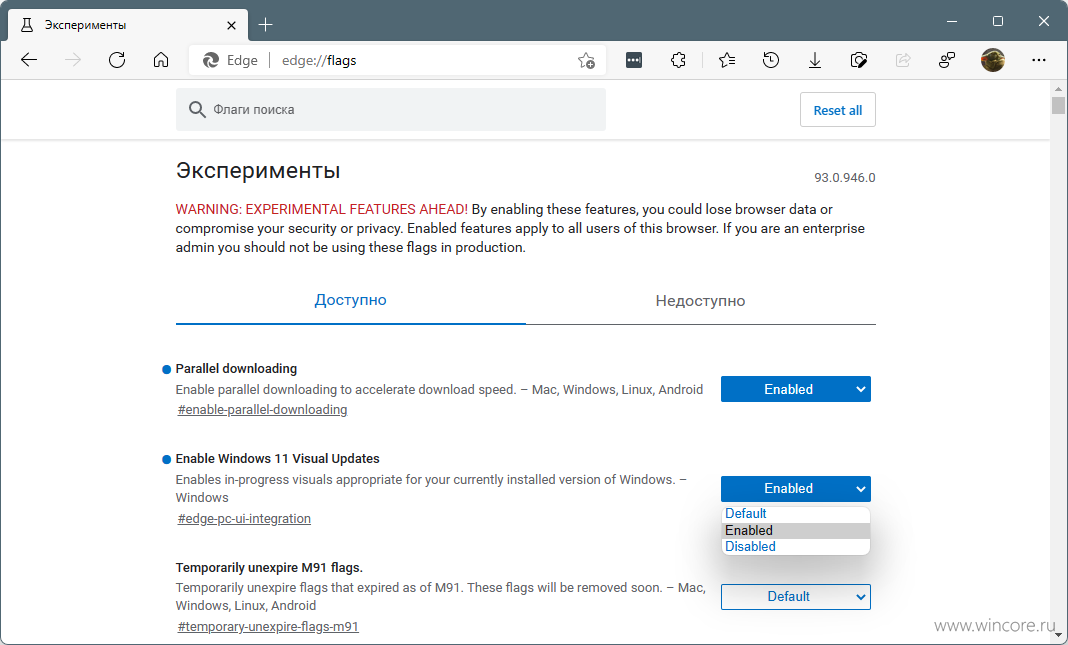
Task: Close the Эксперименты browser tab
Action: pyautogui.click(x=232, y=25)
